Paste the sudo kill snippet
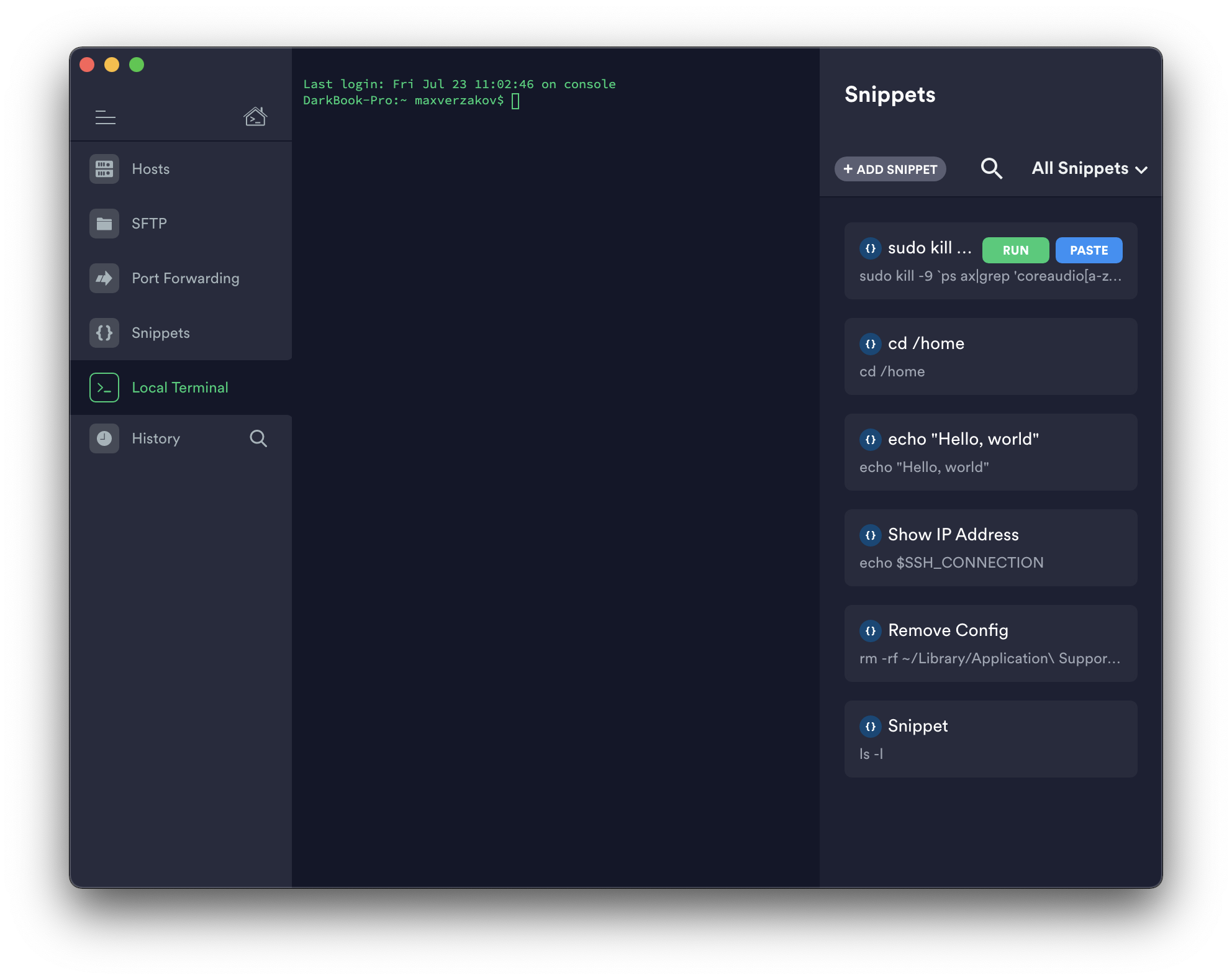 tap(1089, 249)
